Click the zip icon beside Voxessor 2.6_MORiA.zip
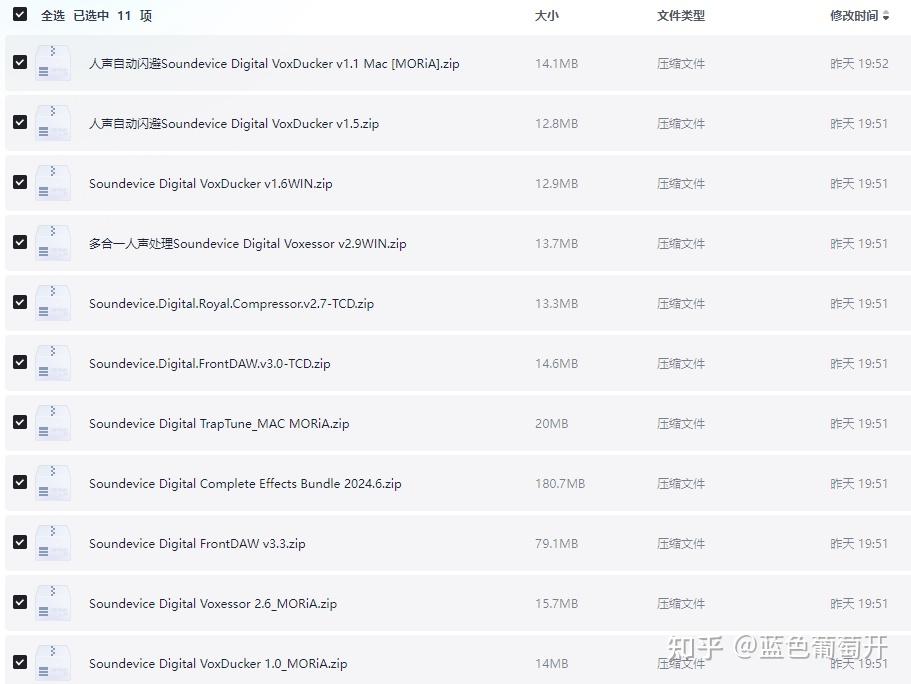This screenshot has width=911, height=684. [x=53, y=603]
